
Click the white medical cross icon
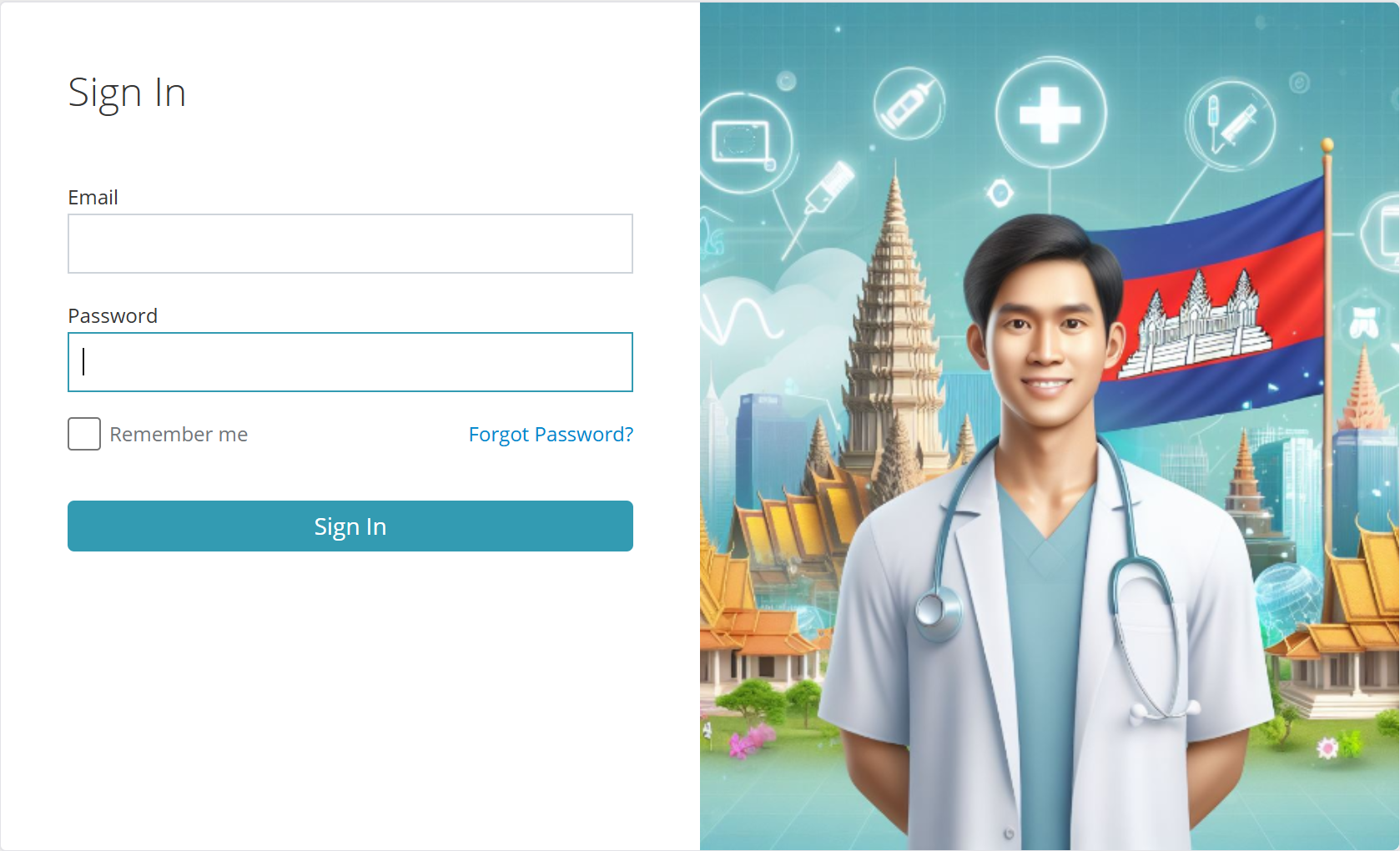1050,113
